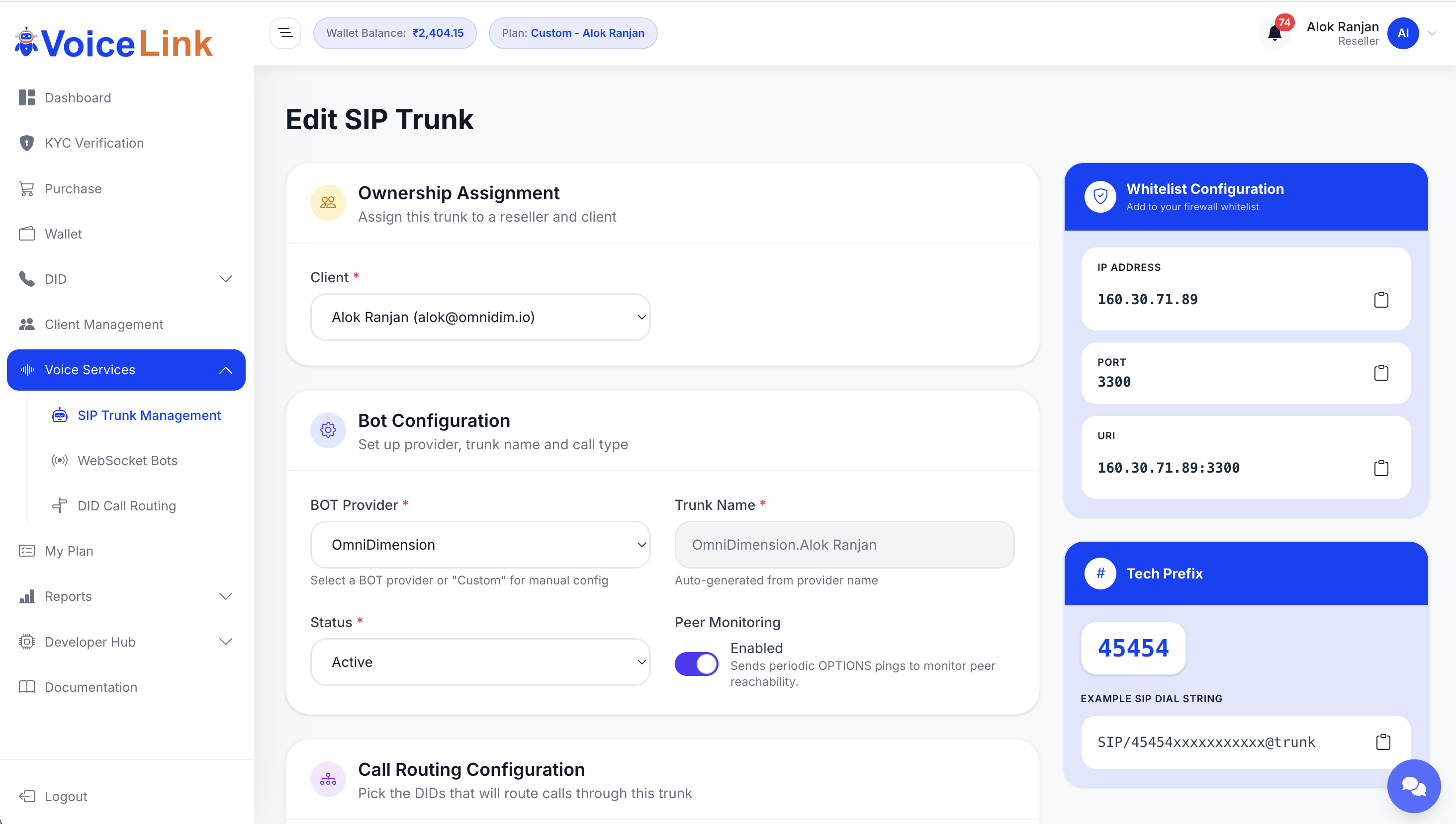
Task: Copy the example SIP dial string
Action: [x=1383, y=742]
